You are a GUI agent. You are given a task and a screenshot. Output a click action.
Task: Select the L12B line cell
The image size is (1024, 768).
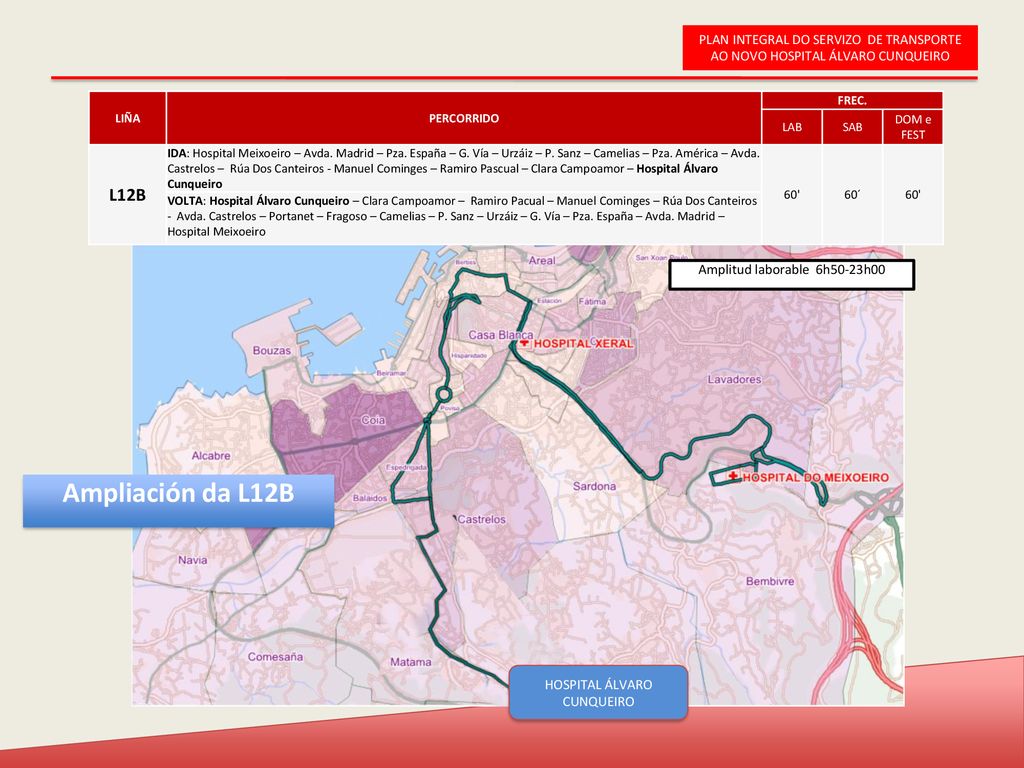pyautogui.click(x=127, y=195)
